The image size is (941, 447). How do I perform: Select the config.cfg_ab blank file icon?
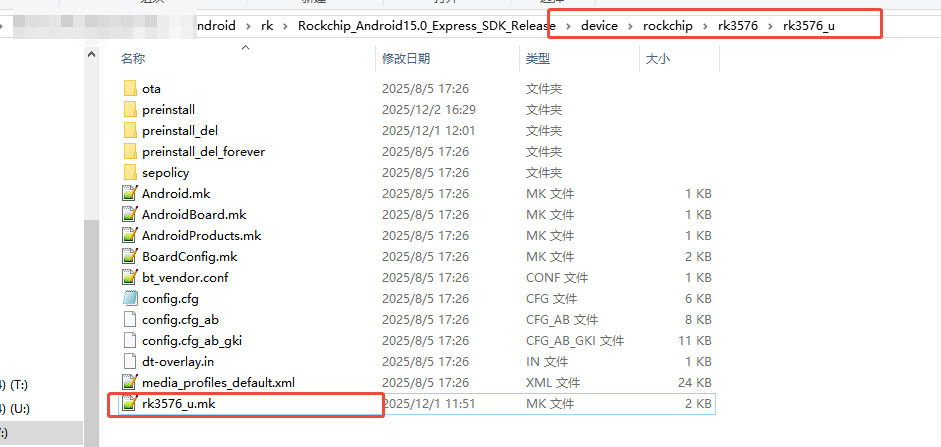point(130,320)
